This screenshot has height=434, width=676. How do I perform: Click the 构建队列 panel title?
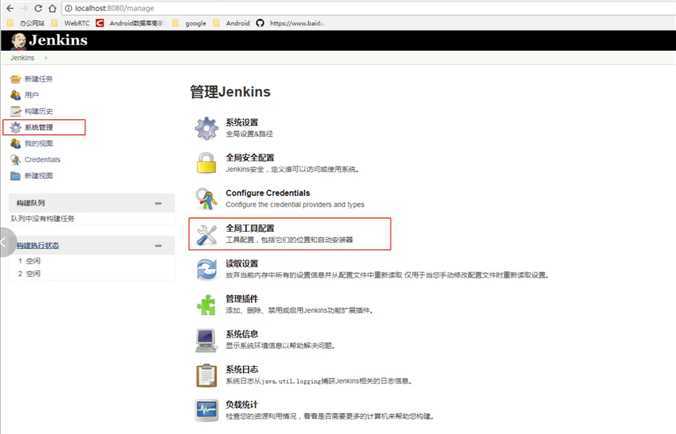coord(30,203)
